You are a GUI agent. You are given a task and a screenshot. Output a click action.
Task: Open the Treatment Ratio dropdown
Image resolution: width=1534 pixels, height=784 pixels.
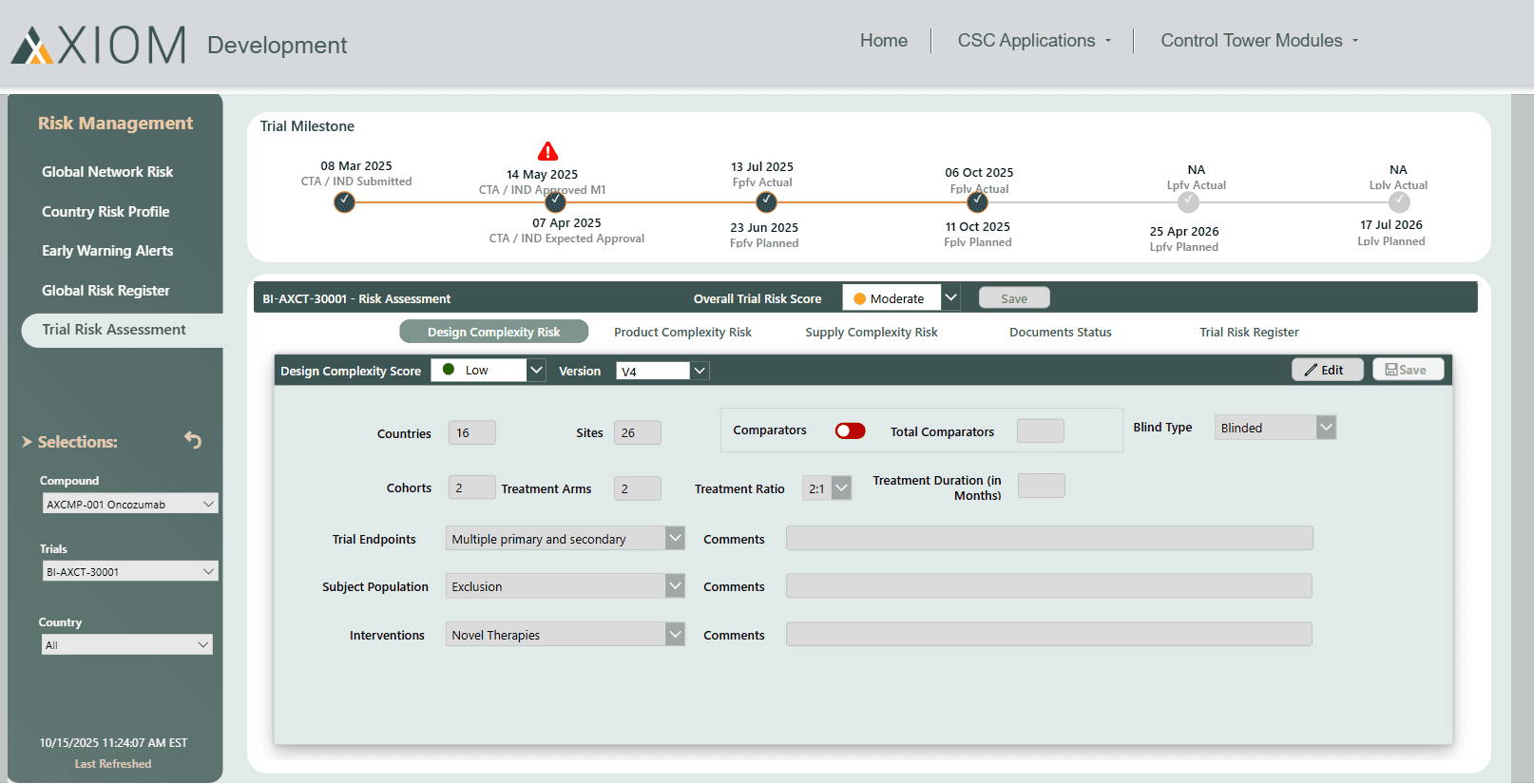(841, 488)
